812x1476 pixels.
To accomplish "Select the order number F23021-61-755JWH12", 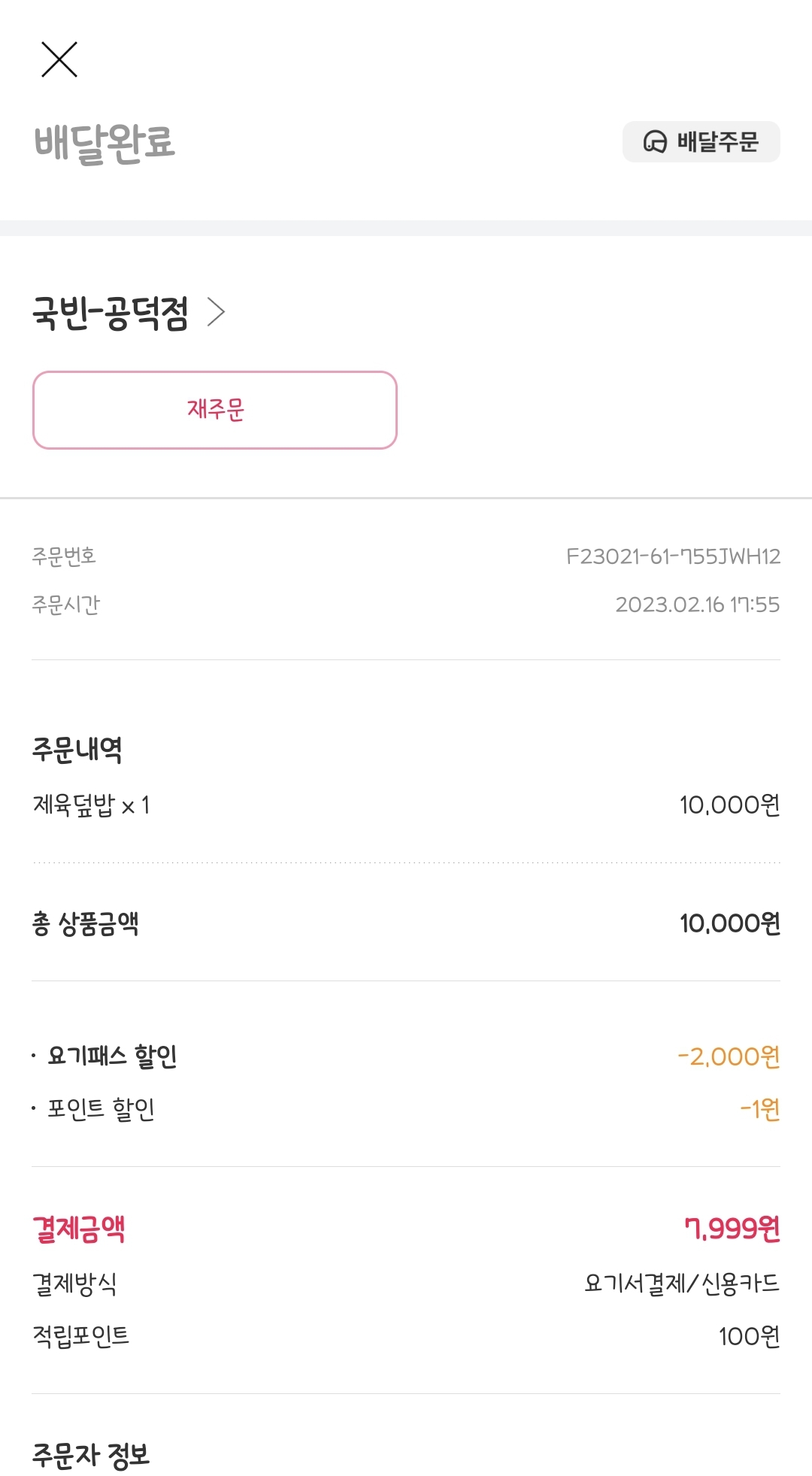I will click(x=673, y=556).
